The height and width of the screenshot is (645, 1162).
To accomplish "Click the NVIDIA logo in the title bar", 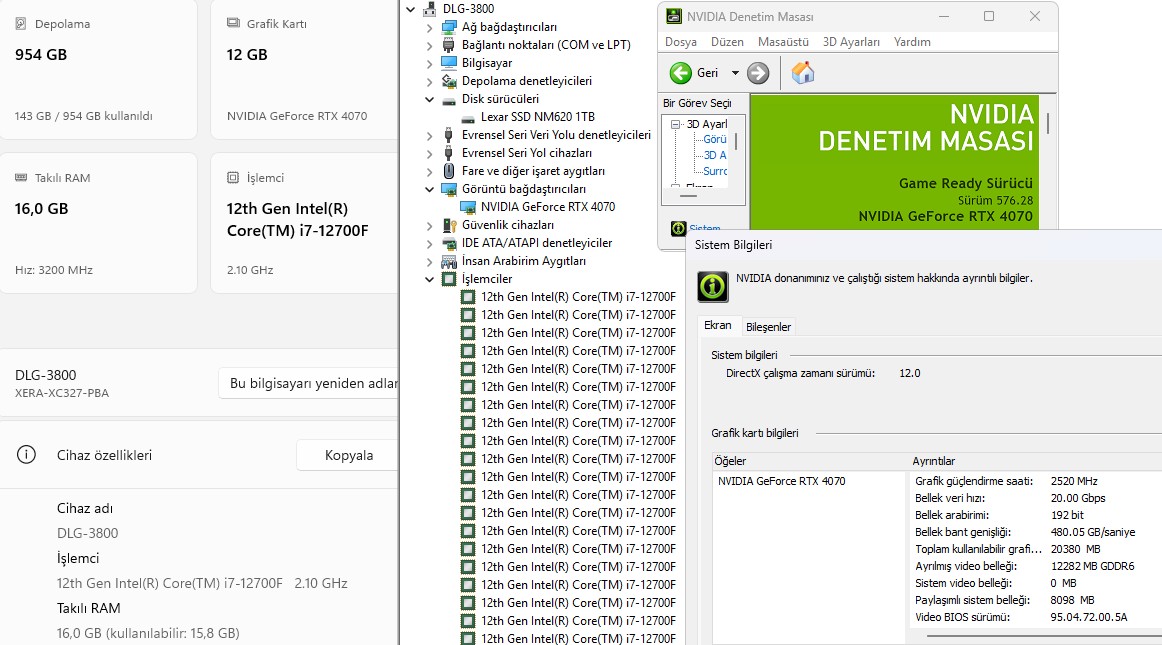I will click(674, 16).
